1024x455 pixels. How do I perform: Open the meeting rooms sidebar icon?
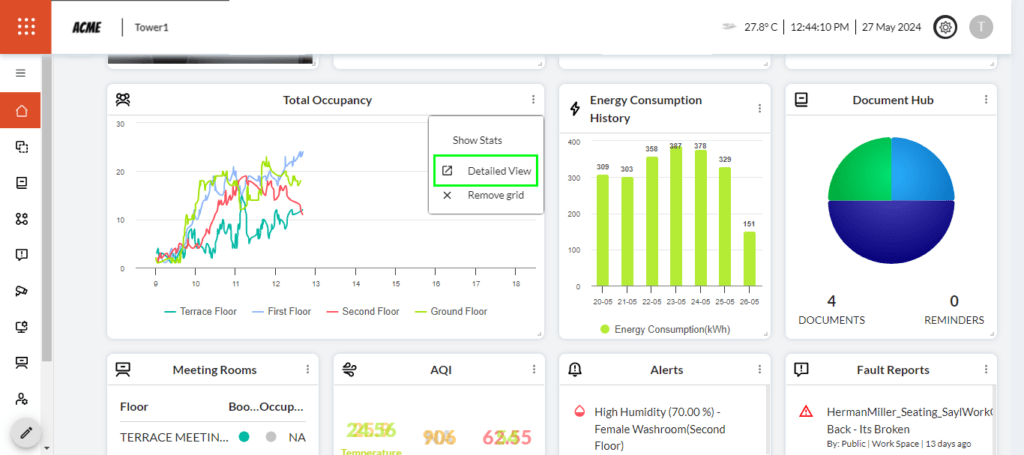tap(21, 362)
